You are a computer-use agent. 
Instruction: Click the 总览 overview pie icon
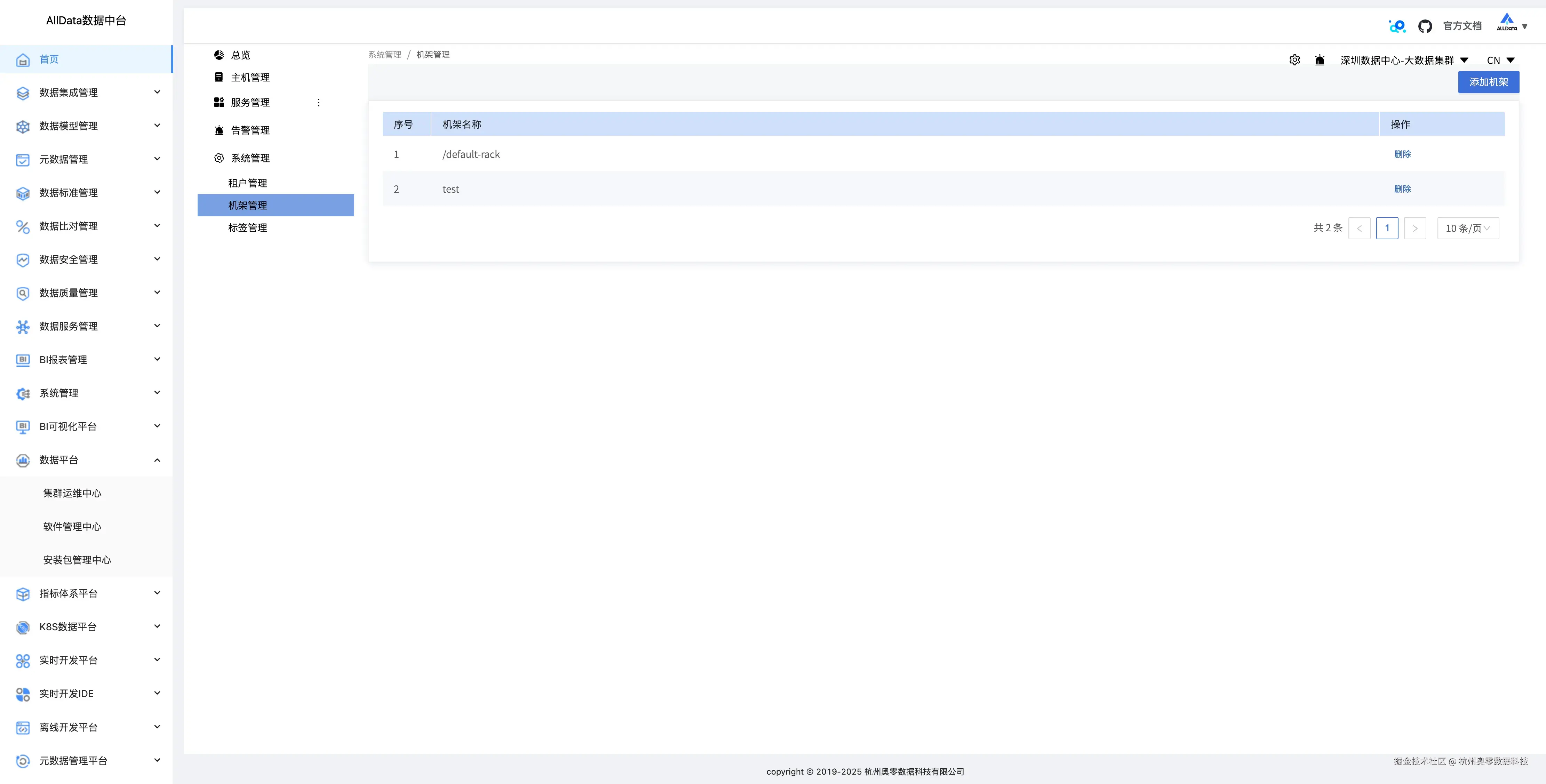click(x=219, y=55)
